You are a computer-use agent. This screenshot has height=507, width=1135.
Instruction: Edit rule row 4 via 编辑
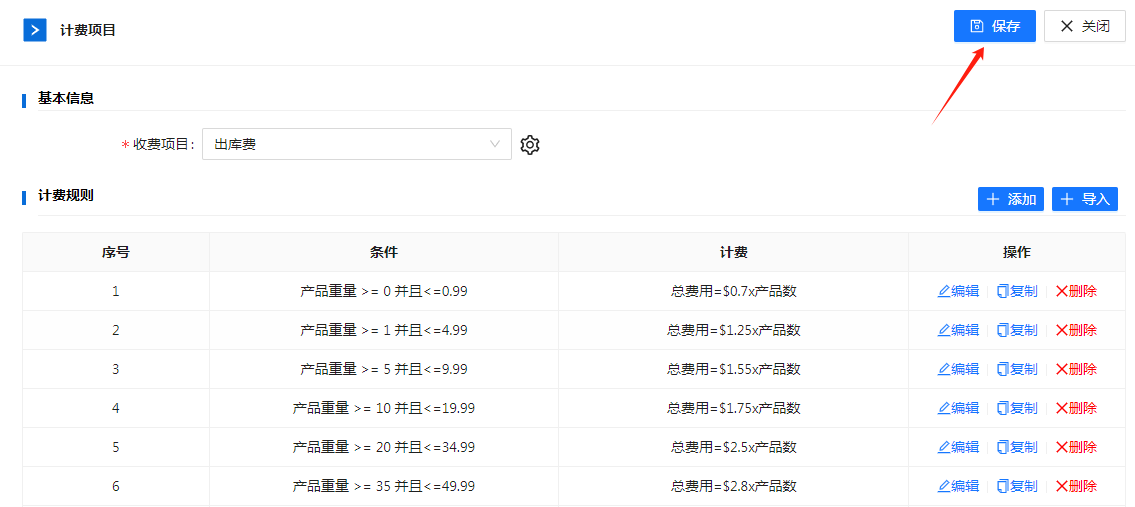tap(958, 408)
